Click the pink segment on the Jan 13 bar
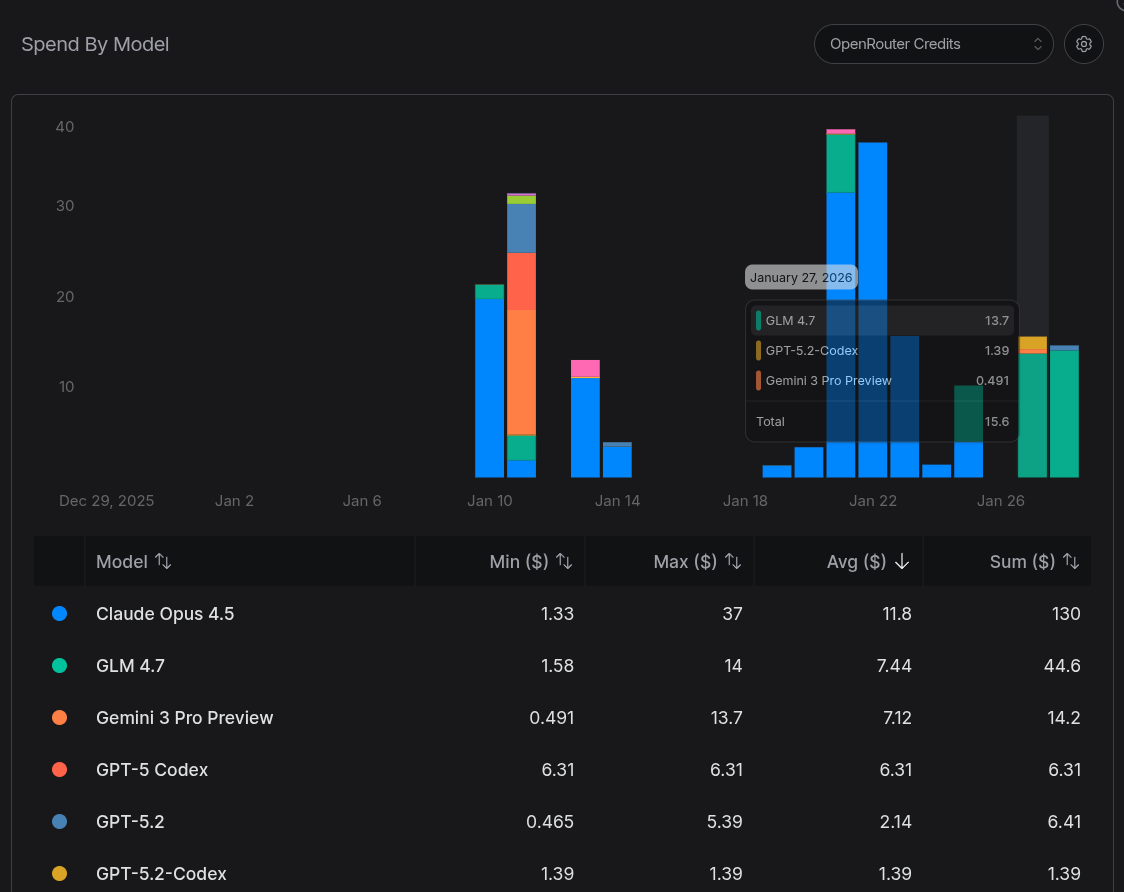 point(585,368)
